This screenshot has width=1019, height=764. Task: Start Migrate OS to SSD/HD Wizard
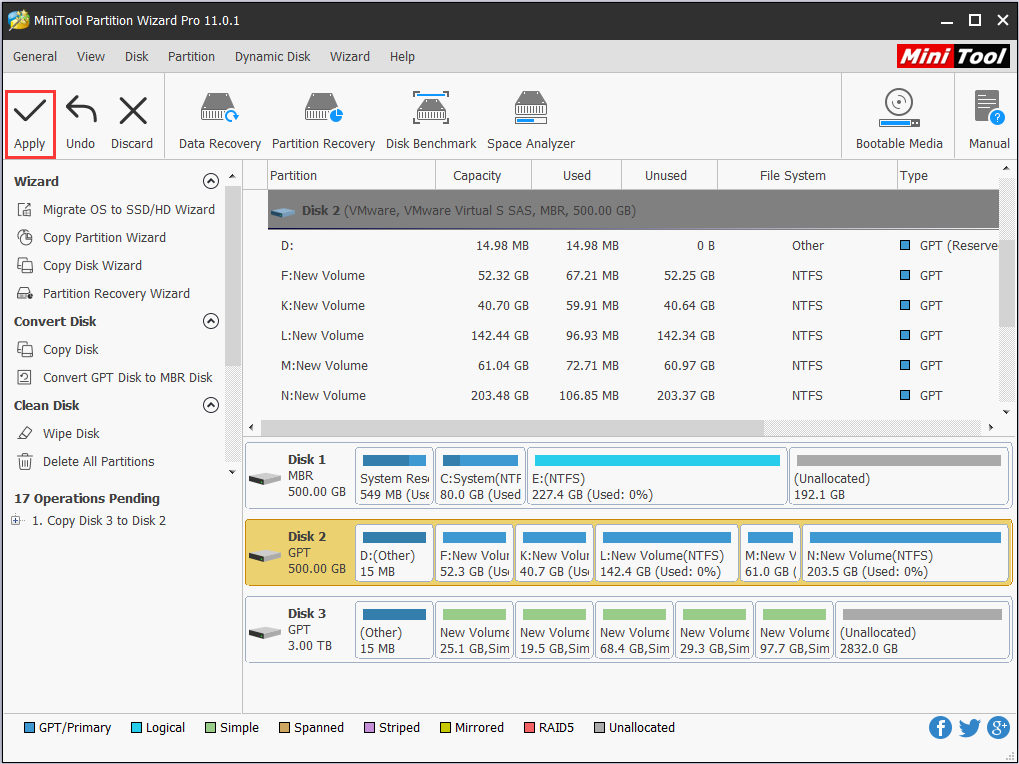[x=128, y=210]
